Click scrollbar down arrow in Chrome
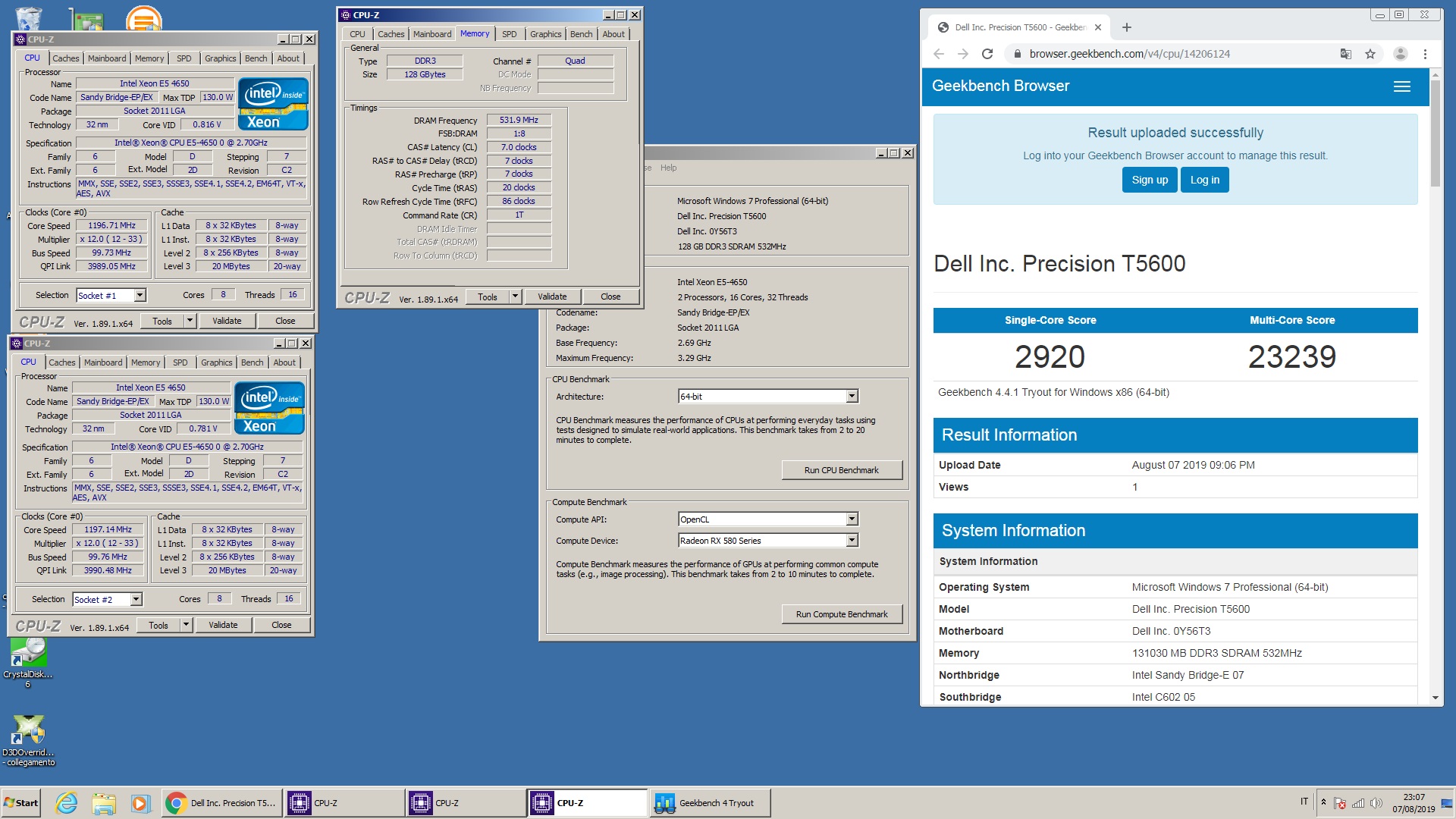Image resolution: width=1456 pixels, height=819 pixels. tap(1435, 698)
